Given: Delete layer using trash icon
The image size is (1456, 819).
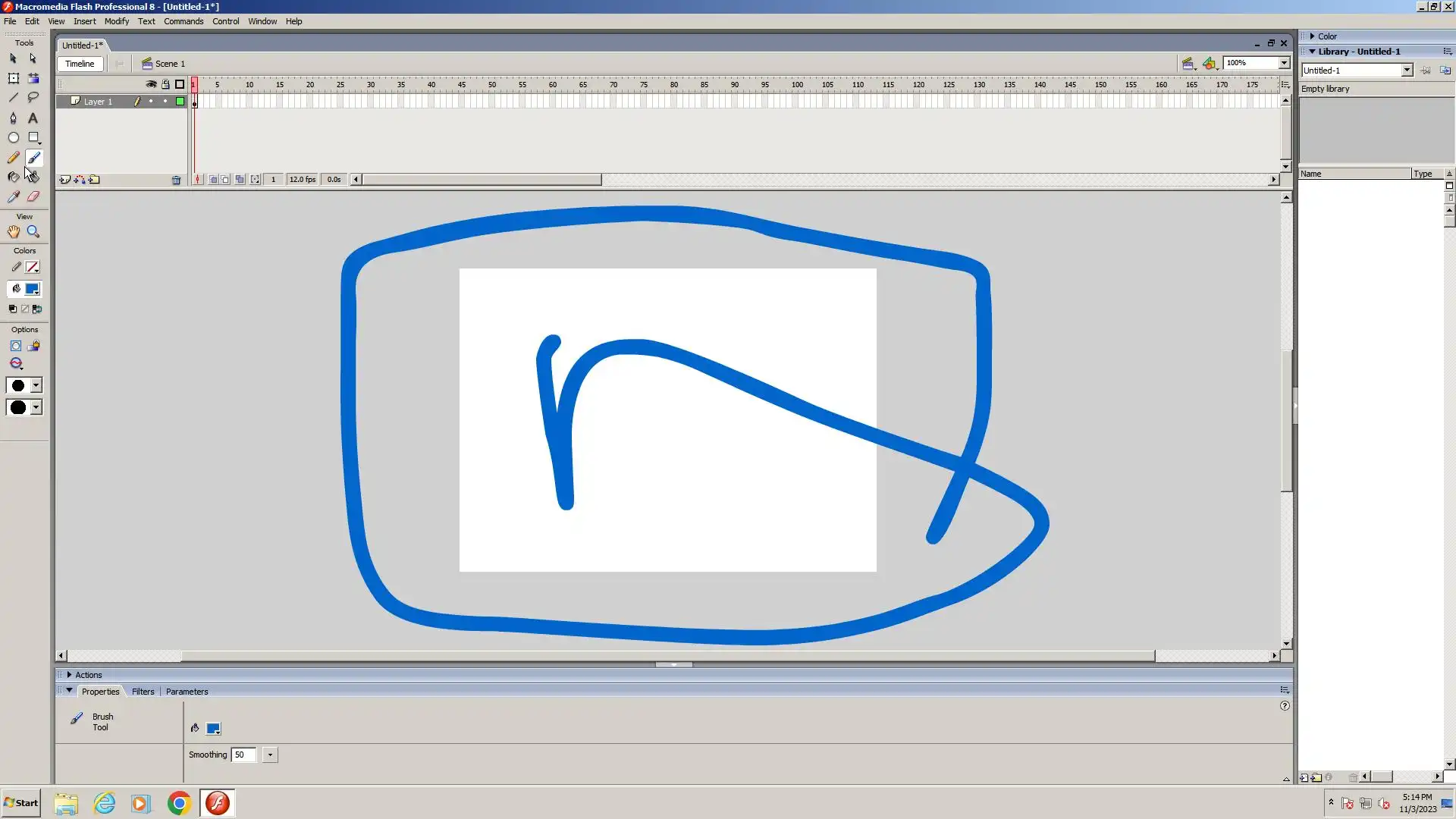Looking at the screenshot, I should pos(176,180).
